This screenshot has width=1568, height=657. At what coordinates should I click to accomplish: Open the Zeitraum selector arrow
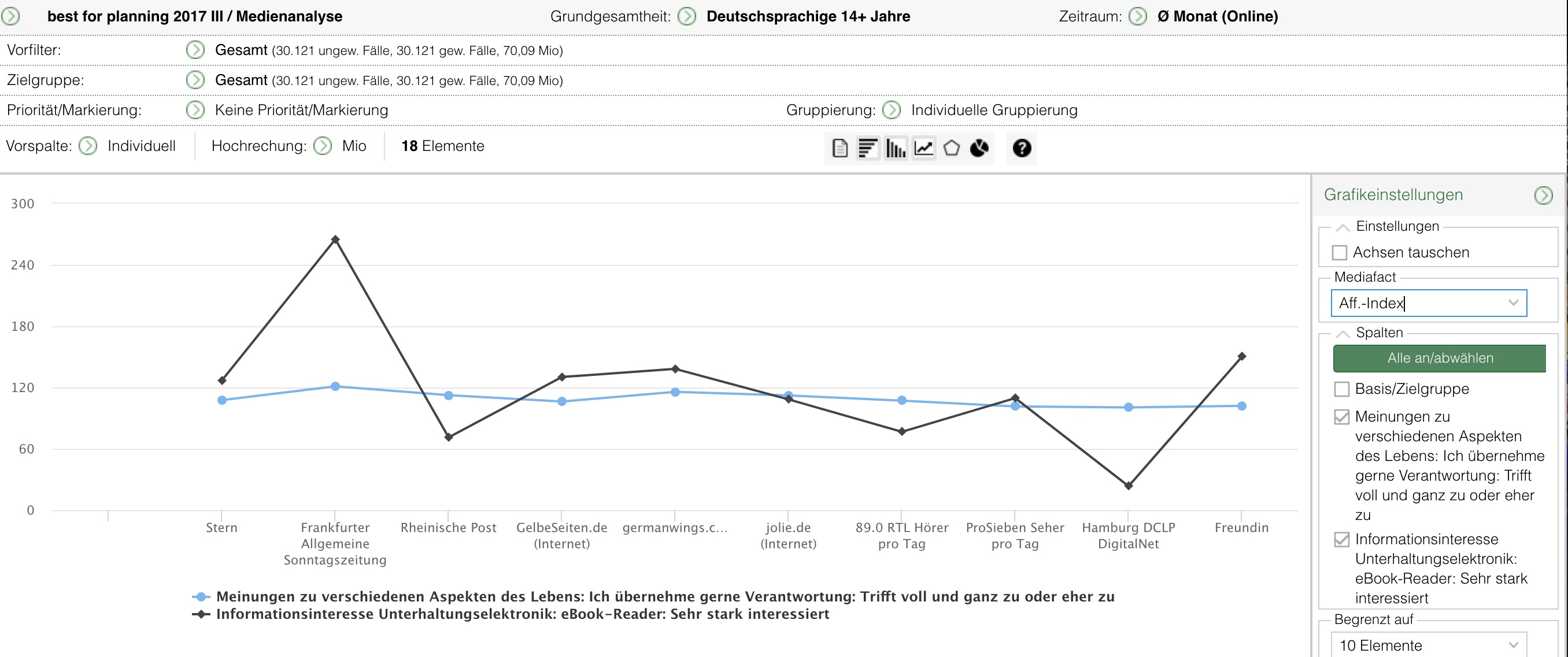[1138, 16]
